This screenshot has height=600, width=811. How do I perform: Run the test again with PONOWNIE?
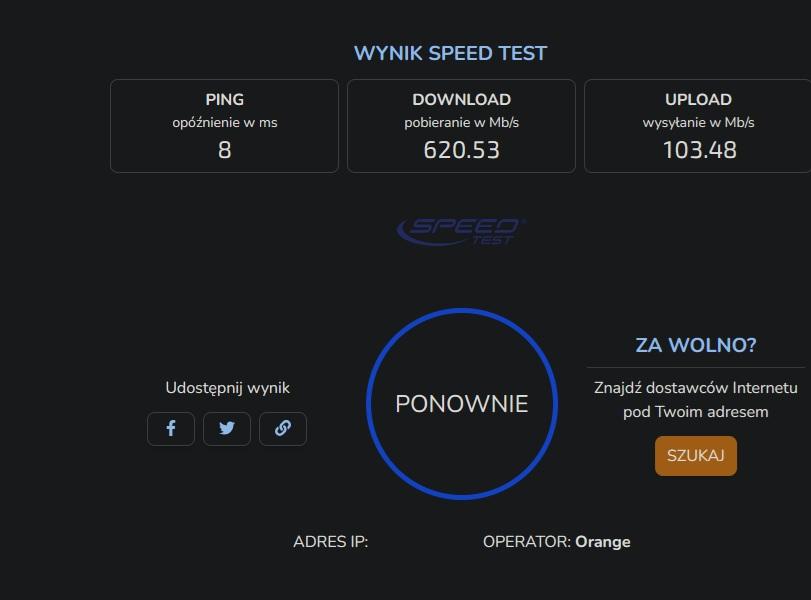tap(461, 404)
